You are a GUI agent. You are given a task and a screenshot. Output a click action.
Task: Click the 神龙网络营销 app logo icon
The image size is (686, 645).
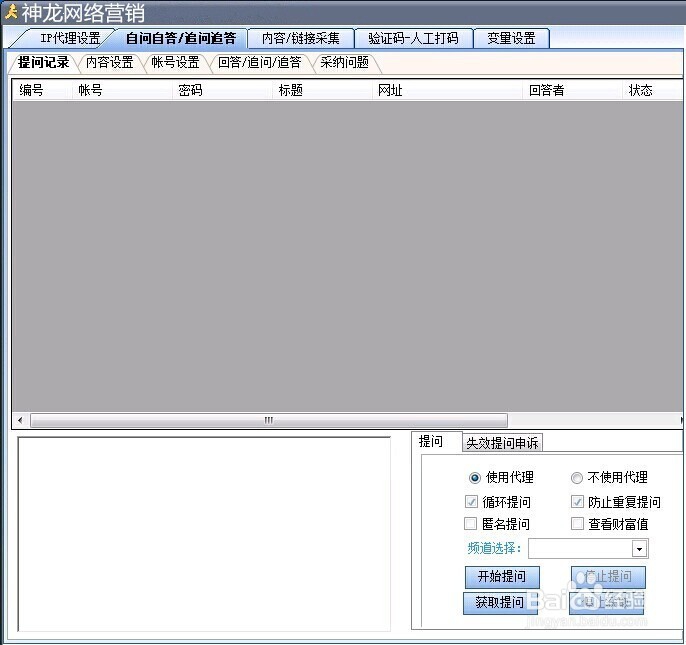pyautogui.click(x=11, y=12)
